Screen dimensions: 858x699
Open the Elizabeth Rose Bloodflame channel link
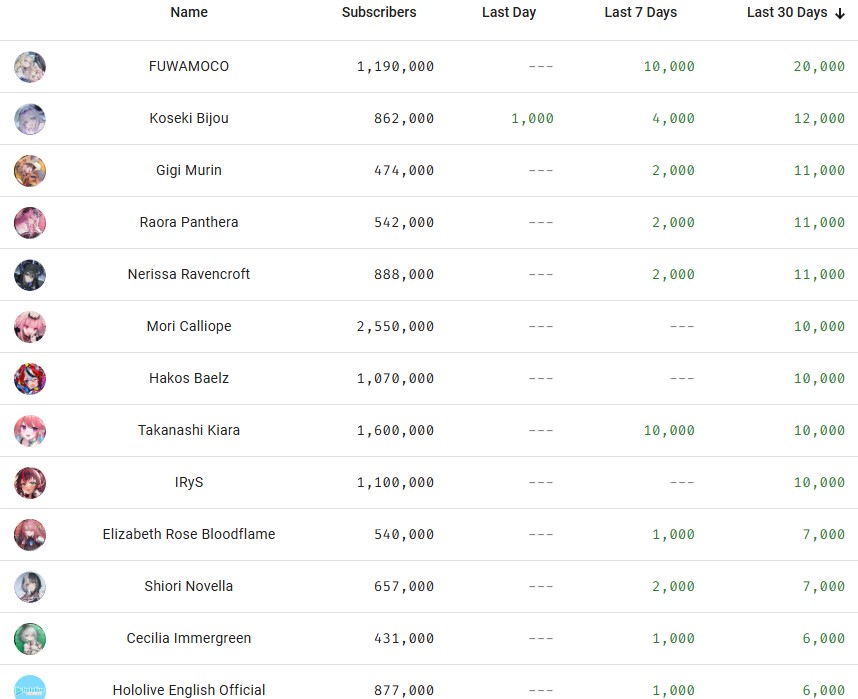pyautogui.click(x=189, y=534)
